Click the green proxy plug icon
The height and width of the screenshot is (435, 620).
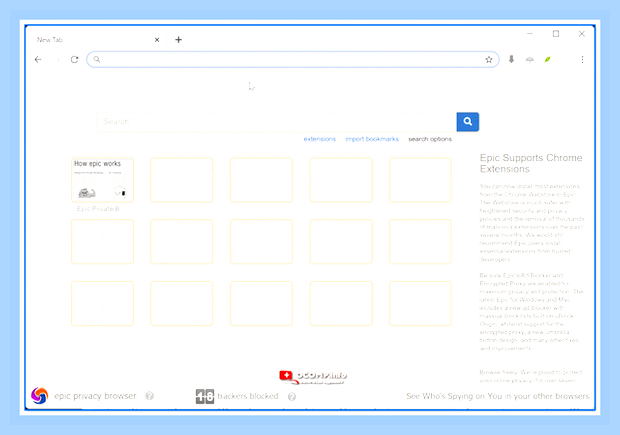[x=548, y=60]
